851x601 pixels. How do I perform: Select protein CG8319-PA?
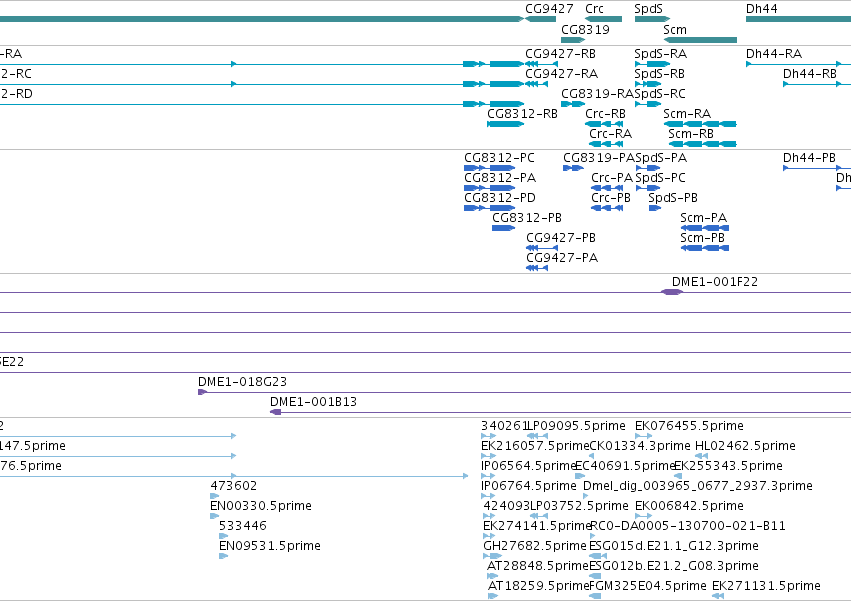599,158
